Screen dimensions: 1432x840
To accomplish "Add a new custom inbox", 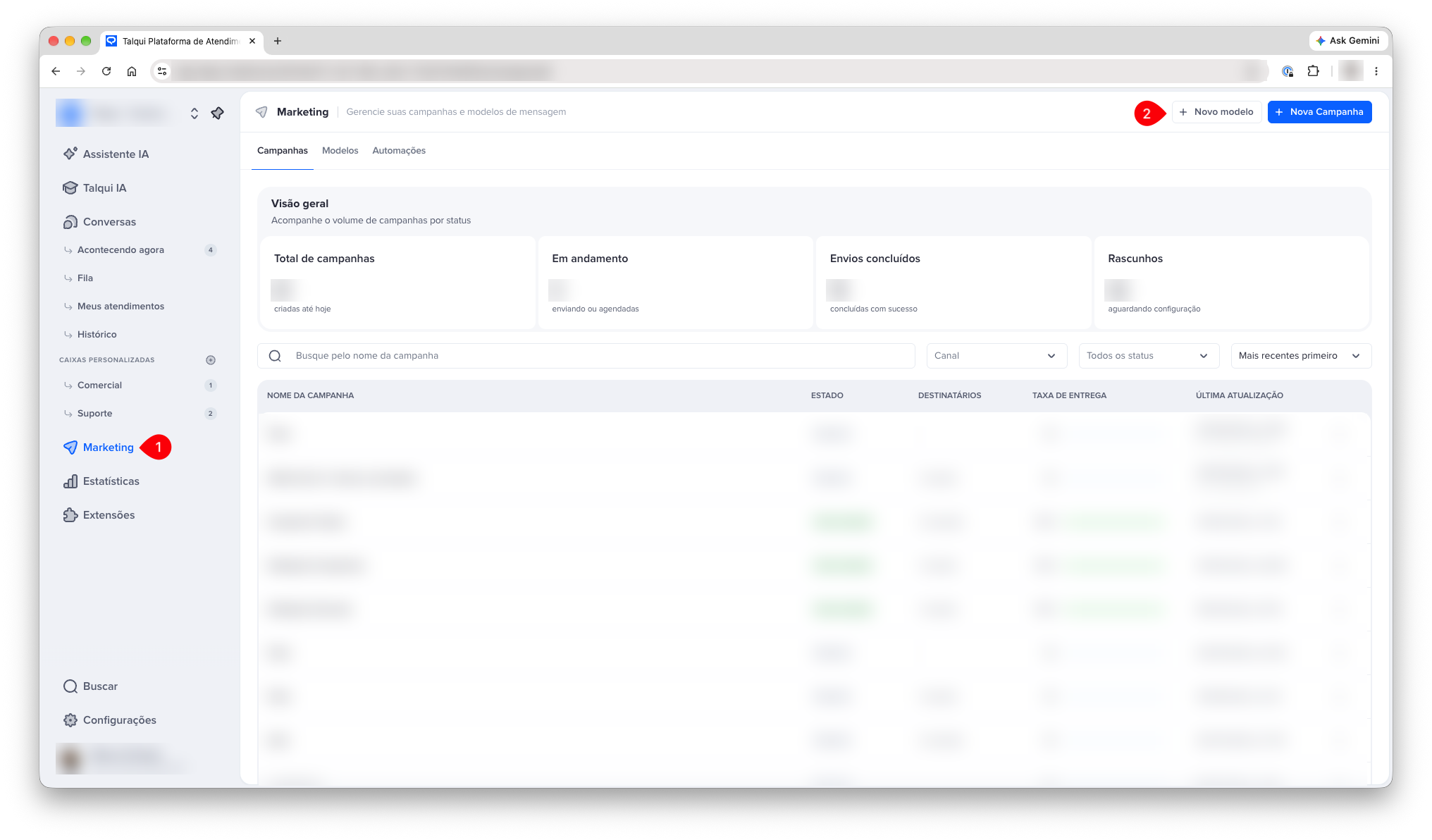I will [210, 360].
